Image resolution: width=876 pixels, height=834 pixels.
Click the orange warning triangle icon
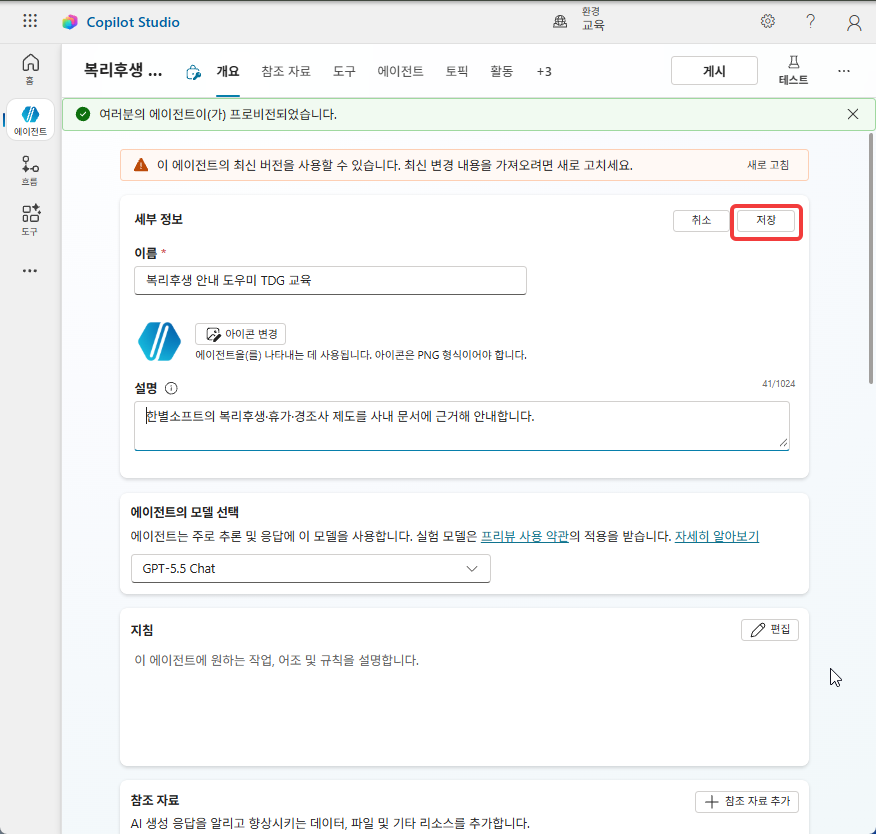point(141,165)
